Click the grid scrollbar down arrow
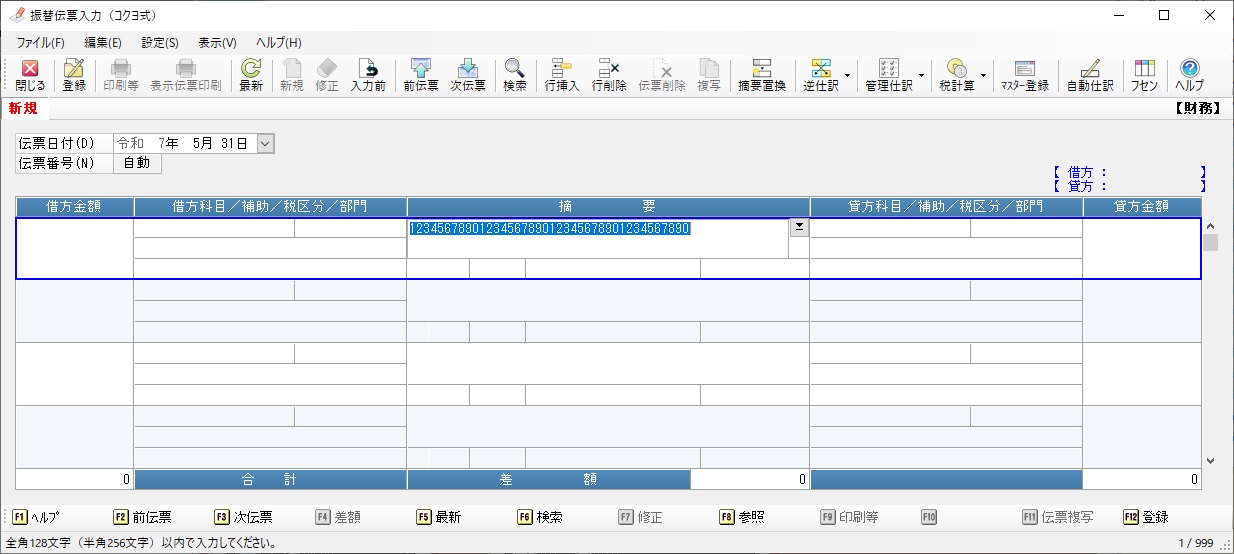This screenshot has height=554, width=1234. tap(1210, 461)
